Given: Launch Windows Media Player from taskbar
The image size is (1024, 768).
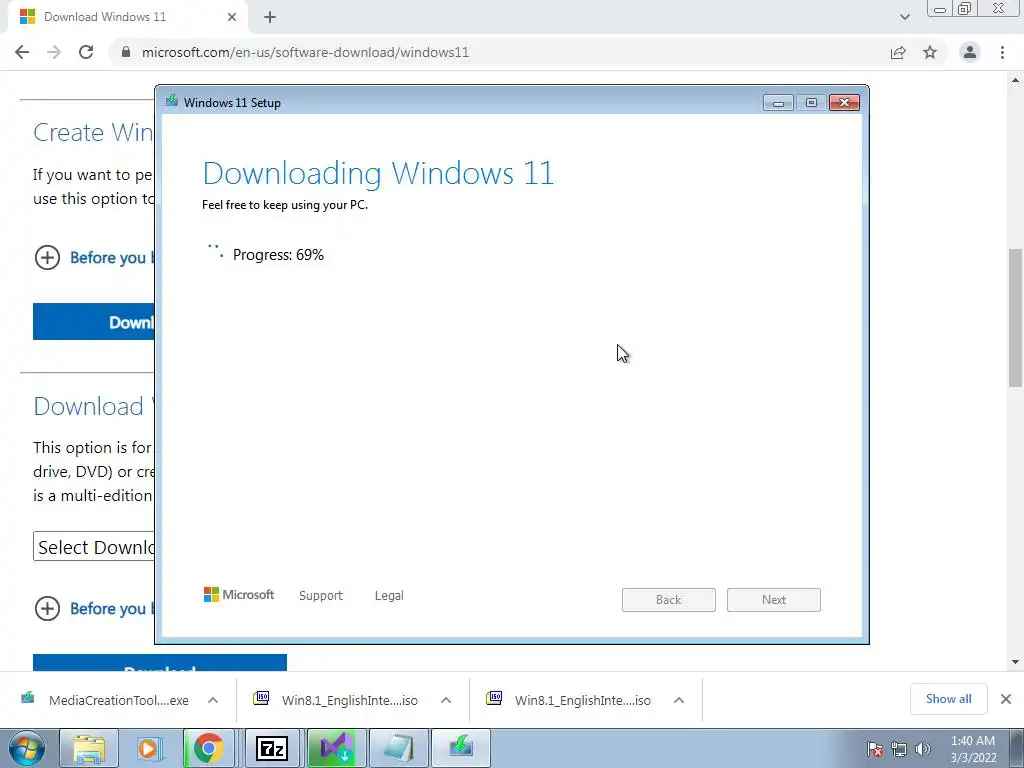Looking at the screenshot, I should [x=150, y=748].
